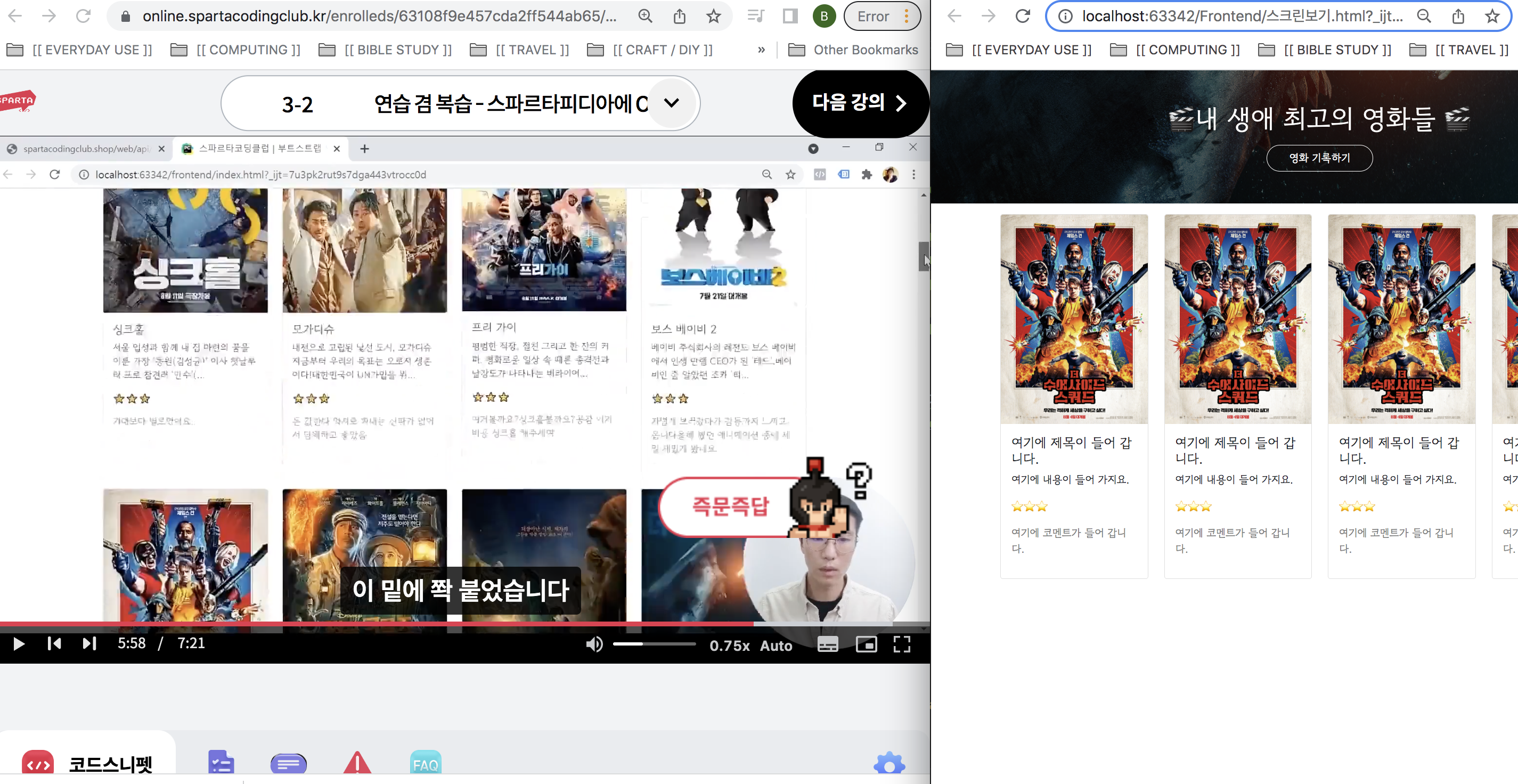Change 0.75x playback speed

tap(730, 646)
